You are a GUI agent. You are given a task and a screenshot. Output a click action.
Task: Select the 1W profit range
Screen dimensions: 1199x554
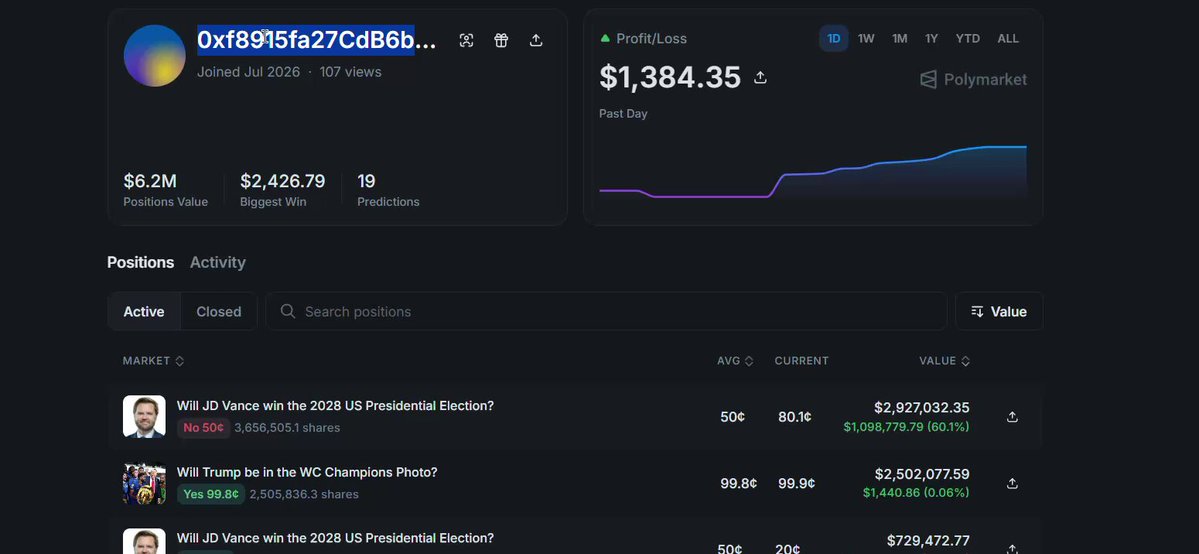pos(866,38)
